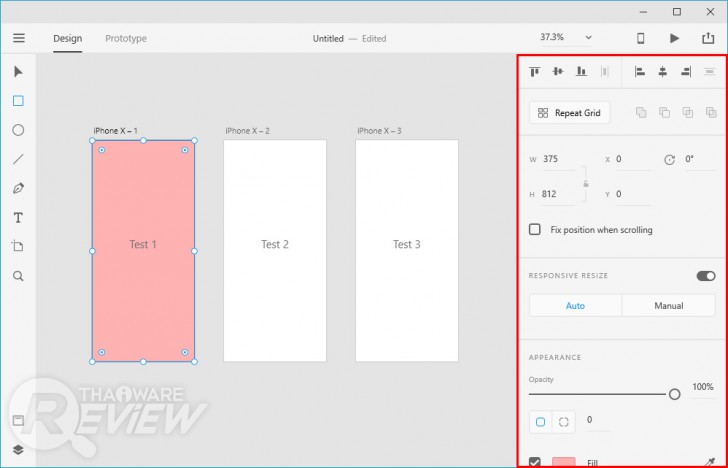728x468 pixels.
Task: Open the Layers panel icon
Action: point(18,450)
